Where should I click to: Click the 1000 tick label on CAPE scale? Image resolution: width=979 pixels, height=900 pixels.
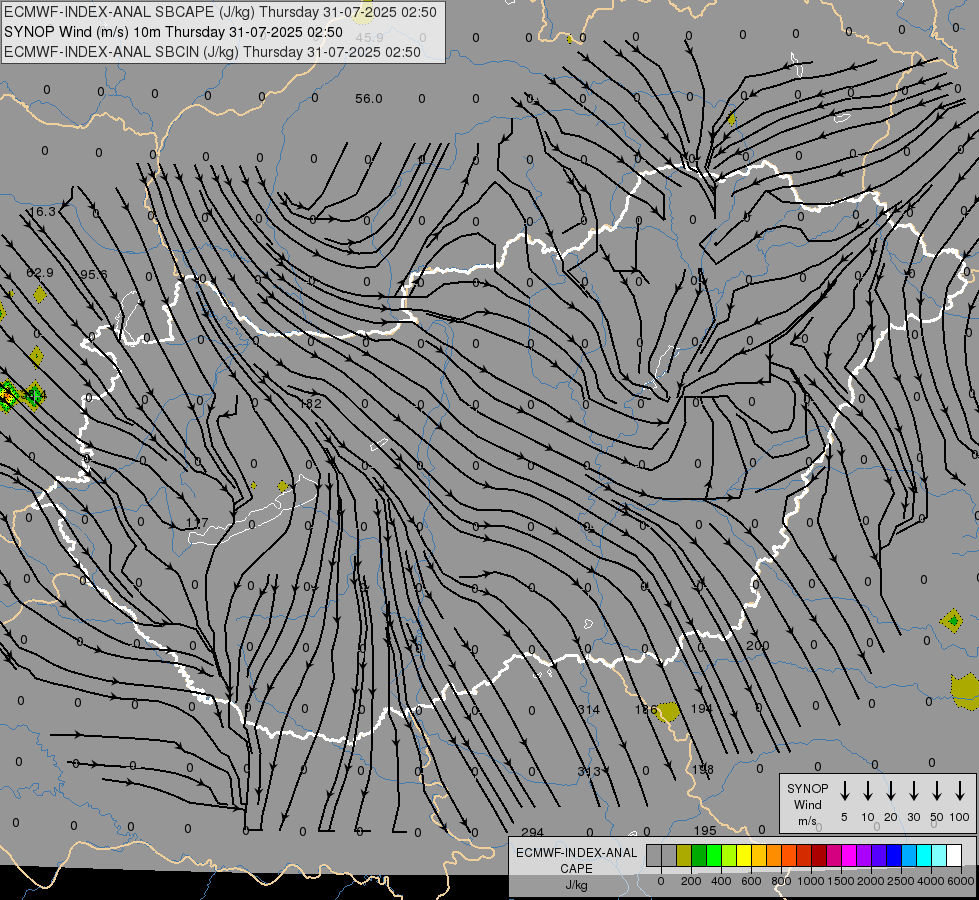click(811, 881)
